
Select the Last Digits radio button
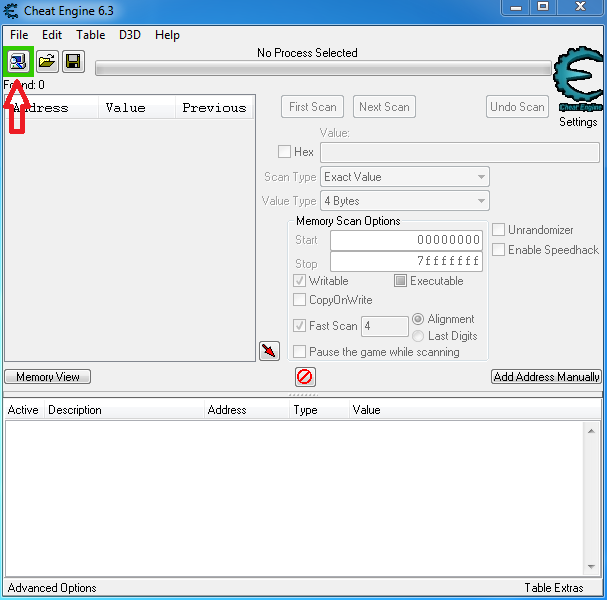(x=418, y=336)
